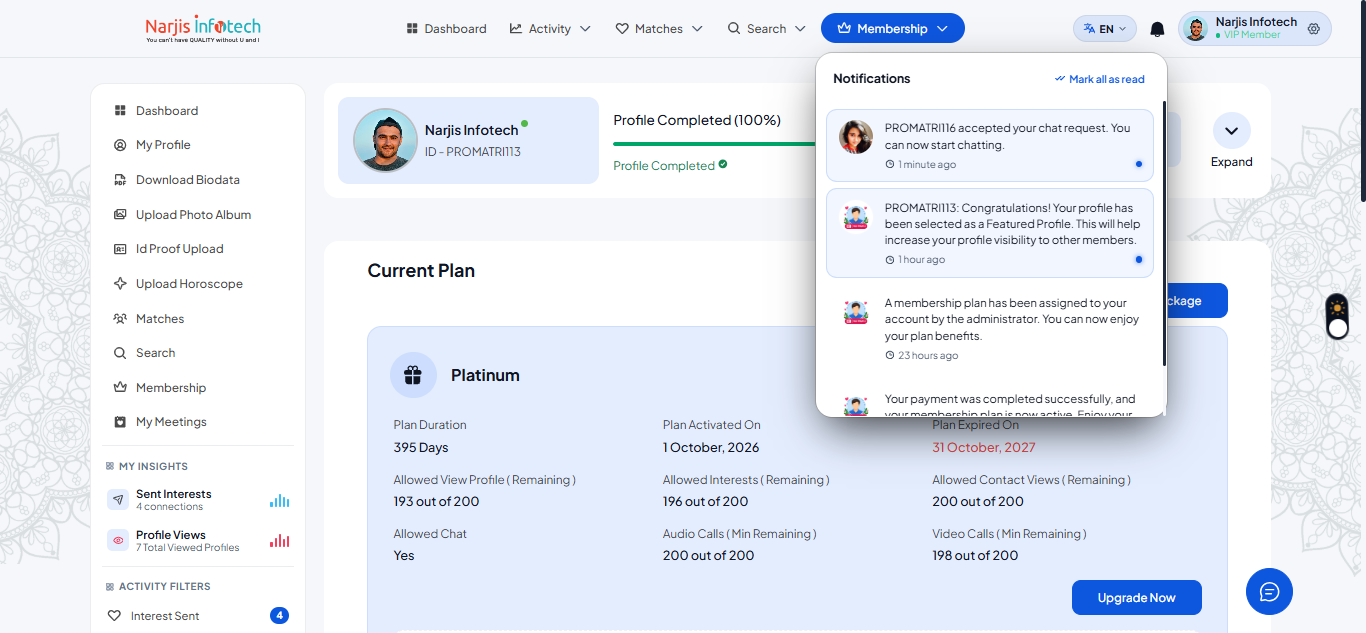Click the 198 out of 200 video calls value
Image resolution: width=1366 pixels, height=633 pixels.
coord(975,555)
